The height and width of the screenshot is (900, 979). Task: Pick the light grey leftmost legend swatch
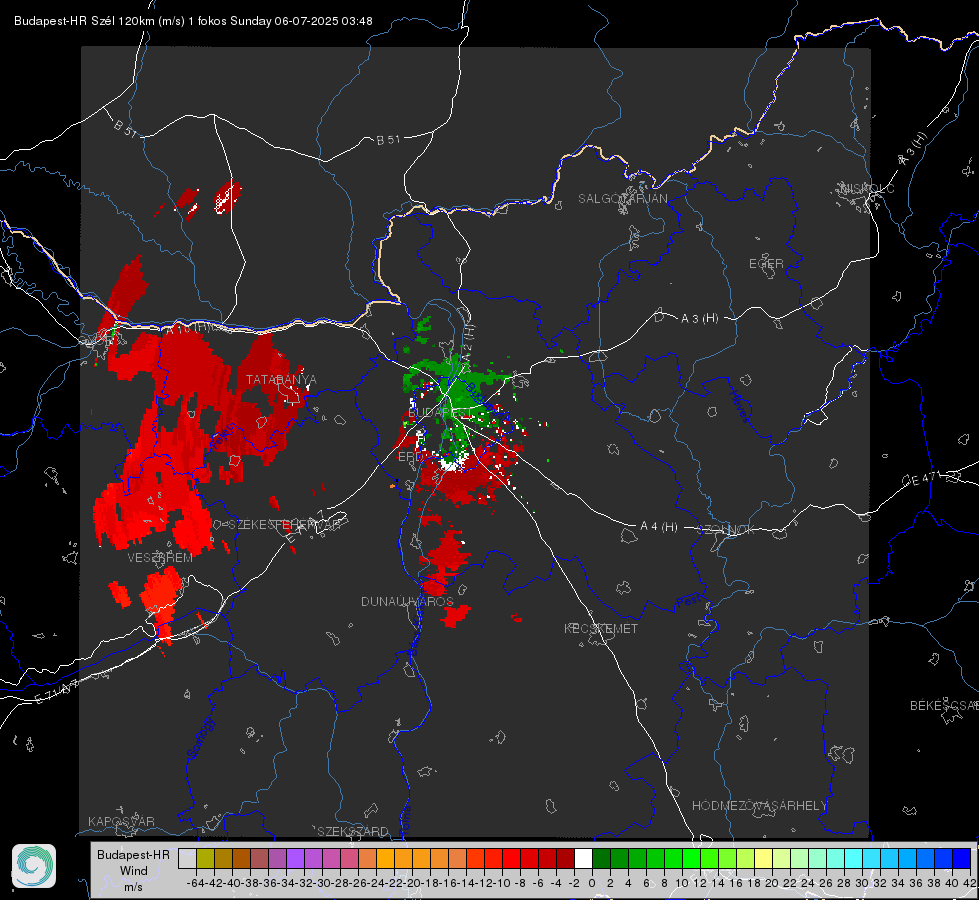(x=187, y=858)
